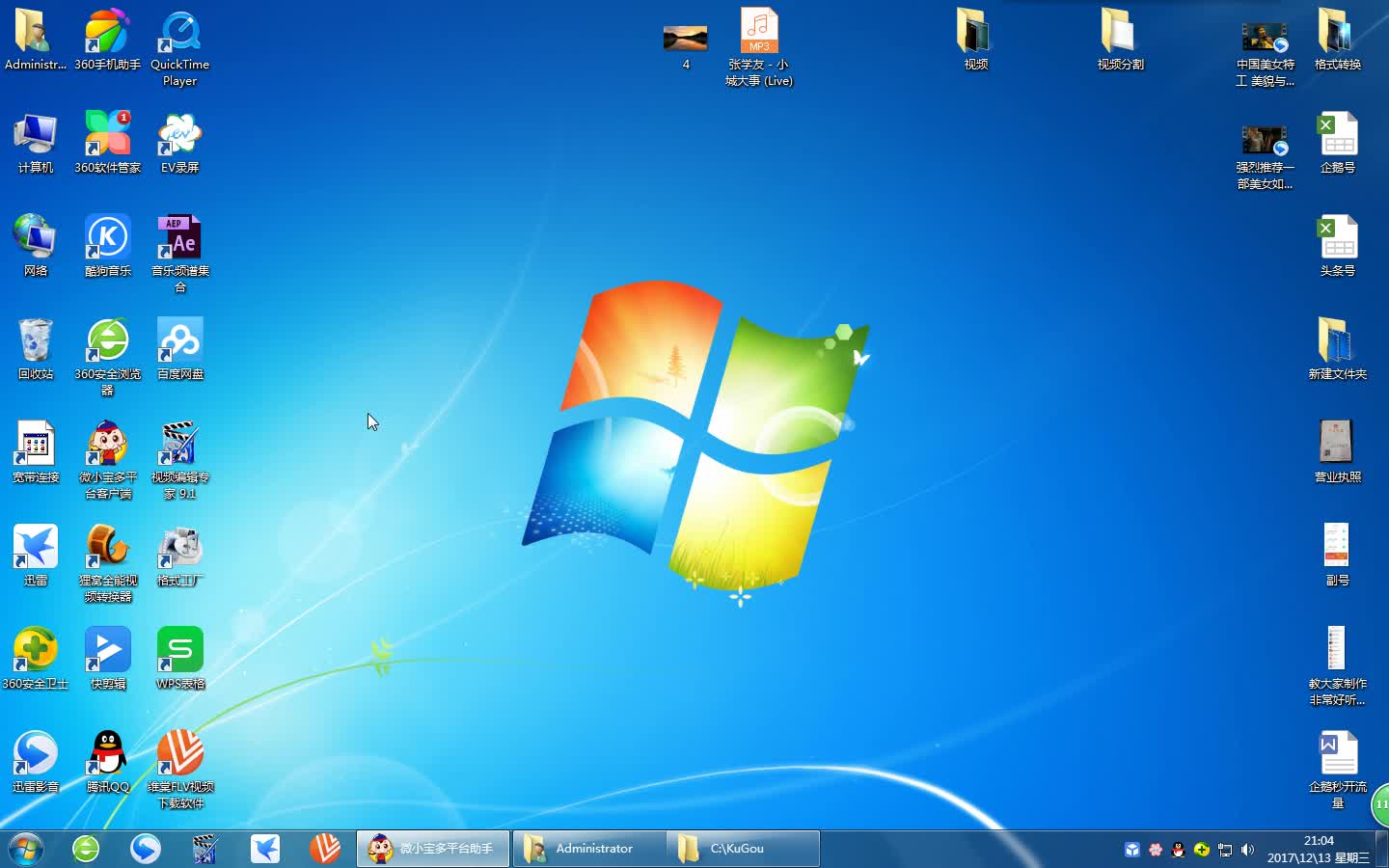Open the 回收站 Recycle Bin
Image resolution: width=1389 pixels, height=868 pixels.
36,349
